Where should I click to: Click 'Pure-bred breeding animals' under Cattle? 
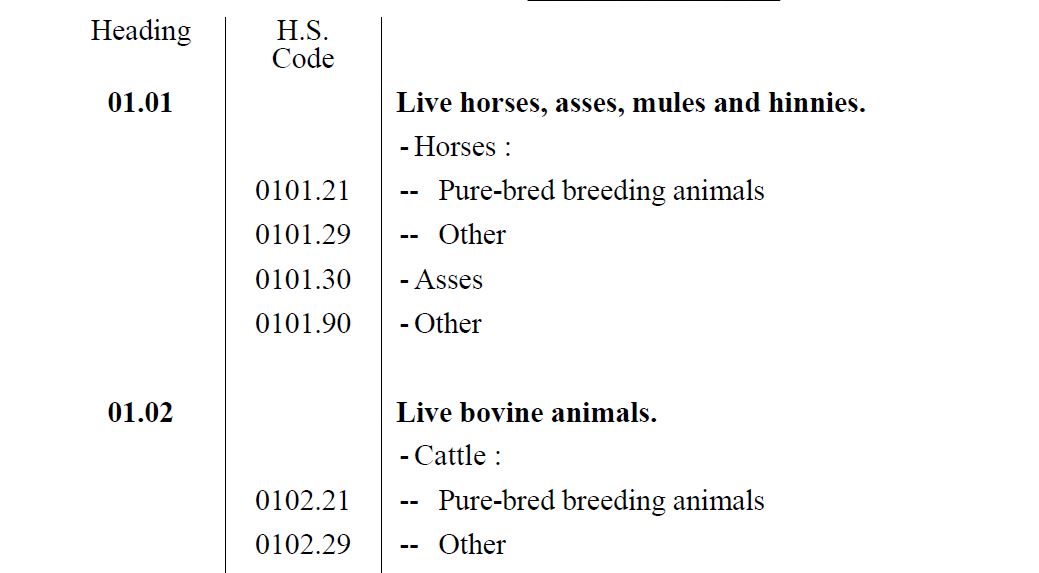(601, 500)
